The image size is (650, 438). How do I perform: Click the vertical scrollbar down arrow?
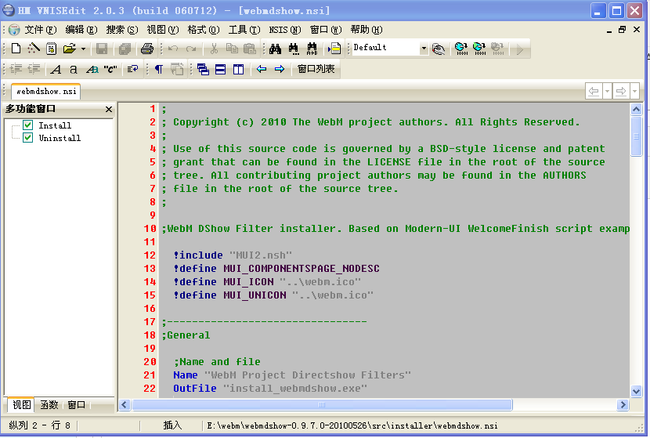click(x=636, y=391)
